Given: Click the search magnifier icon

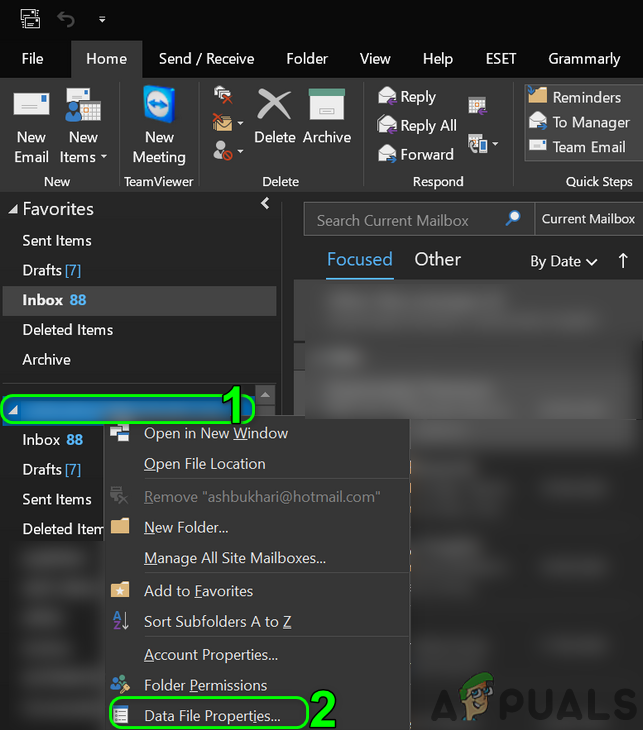Looking at the screenshot, I should 513,217.
